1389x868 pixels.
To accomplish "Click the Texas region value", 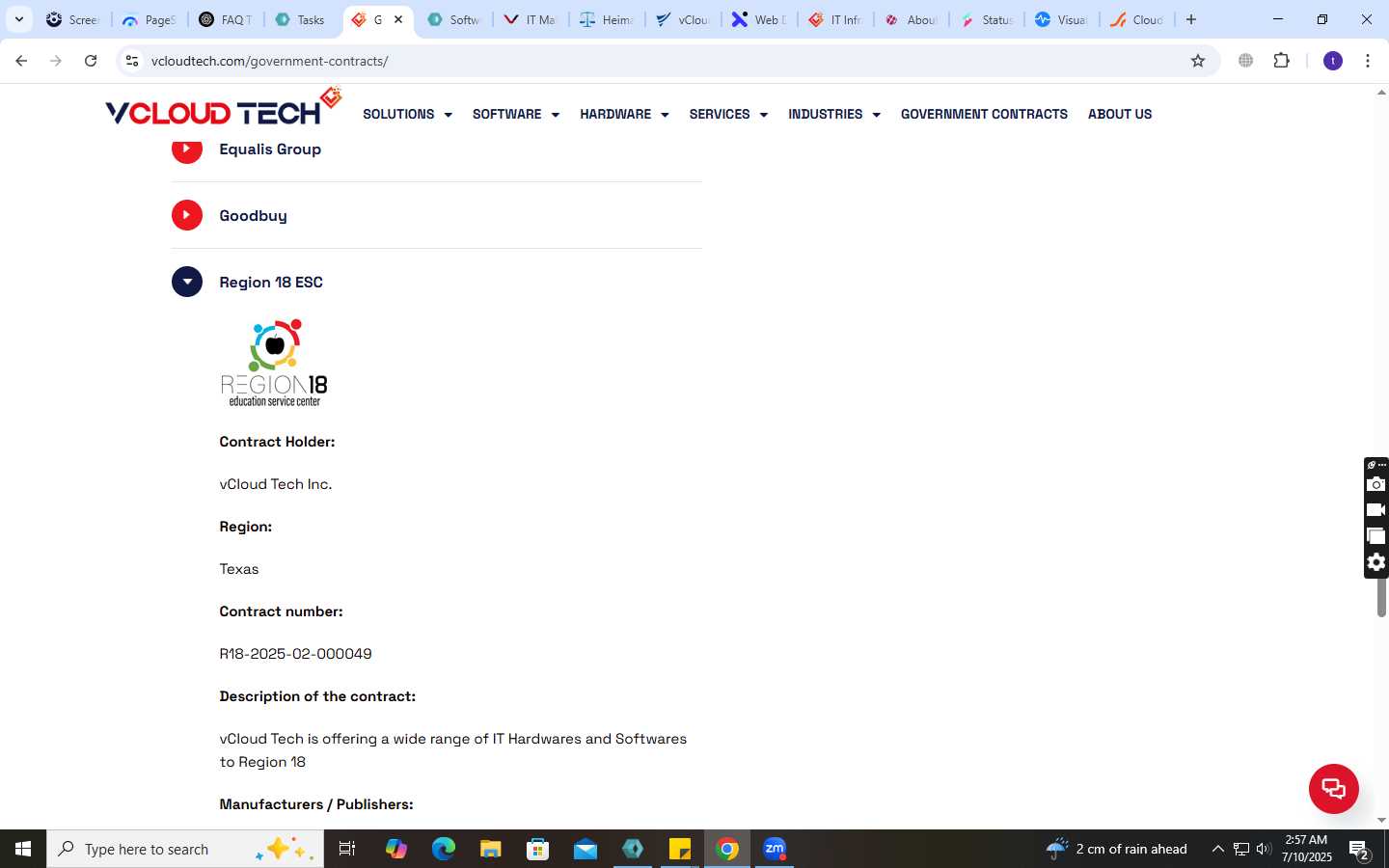I will pyautogui.click(x=239, y=569).
